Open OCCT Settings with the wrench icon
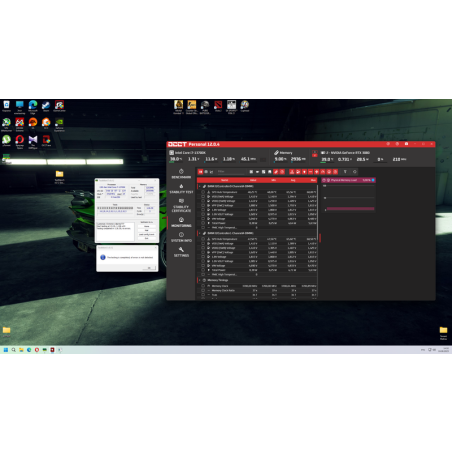 coord(181,252)
